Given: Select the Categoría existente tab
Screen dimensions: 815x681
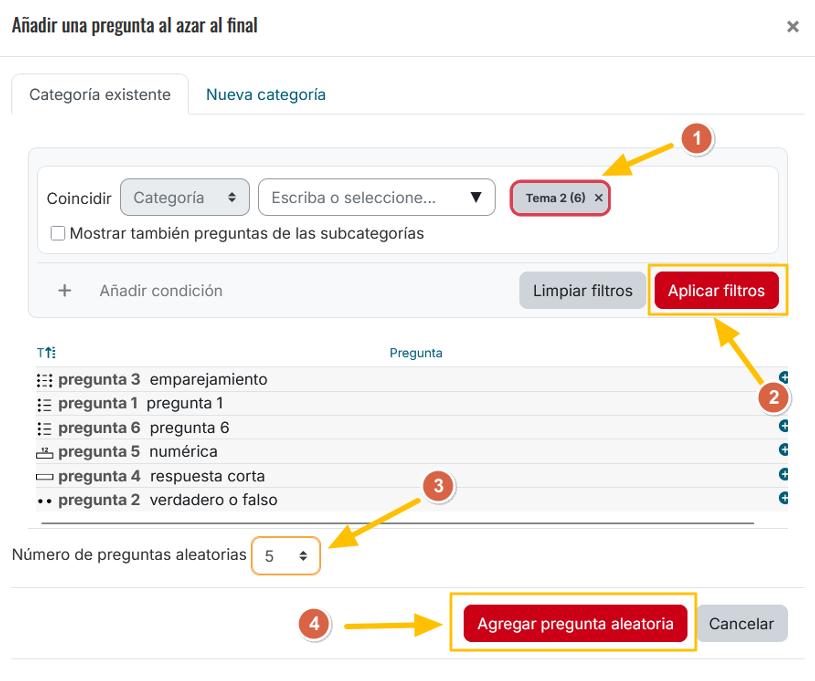Looking at the screenshot, I should pyautogui.click(x=100, y=95).
